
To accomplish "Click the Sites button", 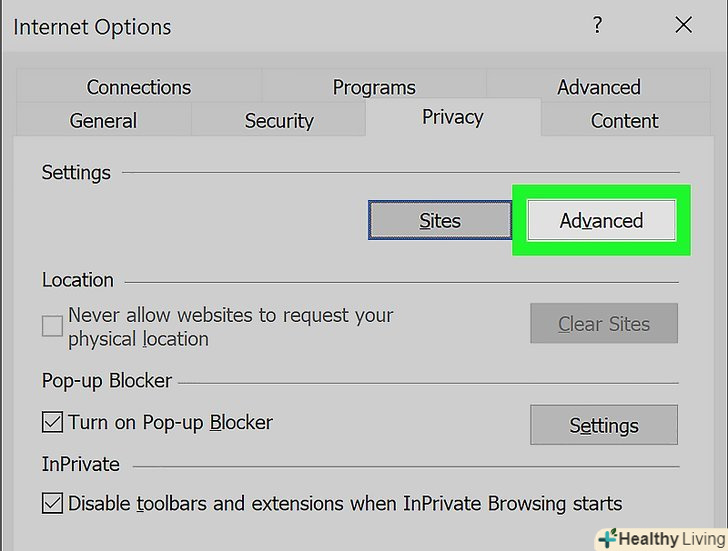I will click(439, 221).
